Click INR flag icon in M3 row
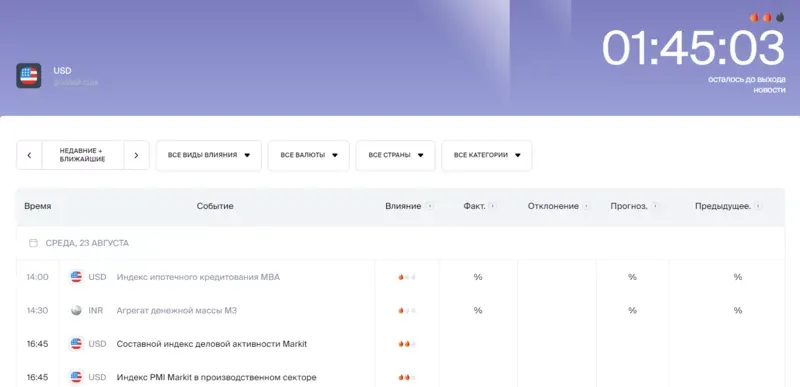The width and height of the screenshot is (800, 387). pyautogui.click(x=76, y=310)
